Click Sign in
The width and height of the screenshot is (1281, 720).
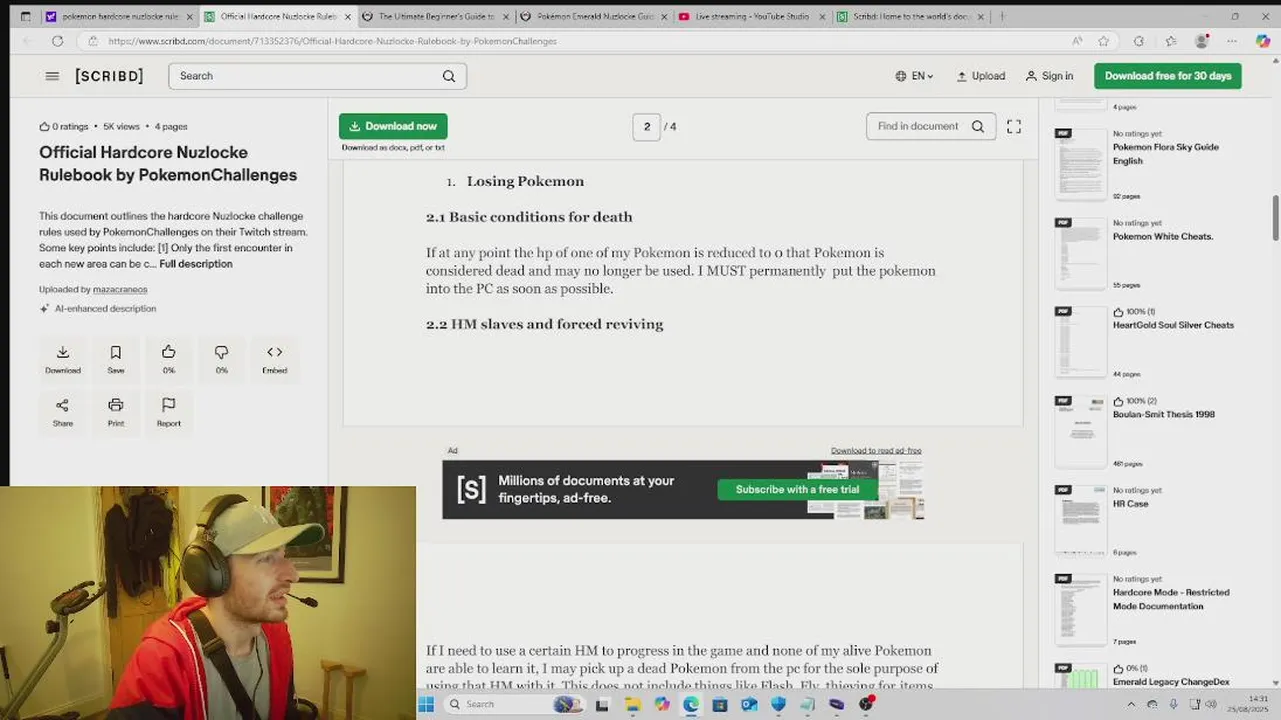pos(1049,76)
